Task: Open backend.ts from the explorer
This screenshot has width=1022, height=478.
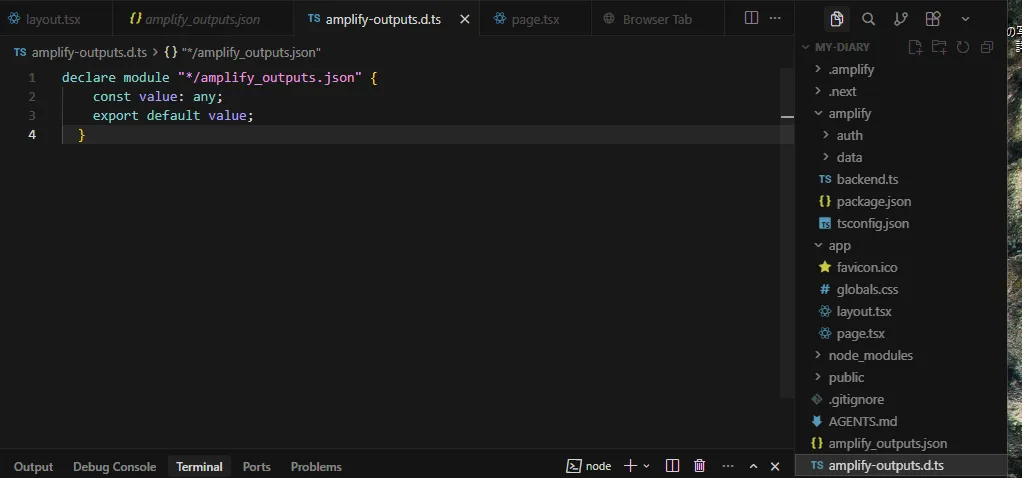Action: click(x=866, y=179)
